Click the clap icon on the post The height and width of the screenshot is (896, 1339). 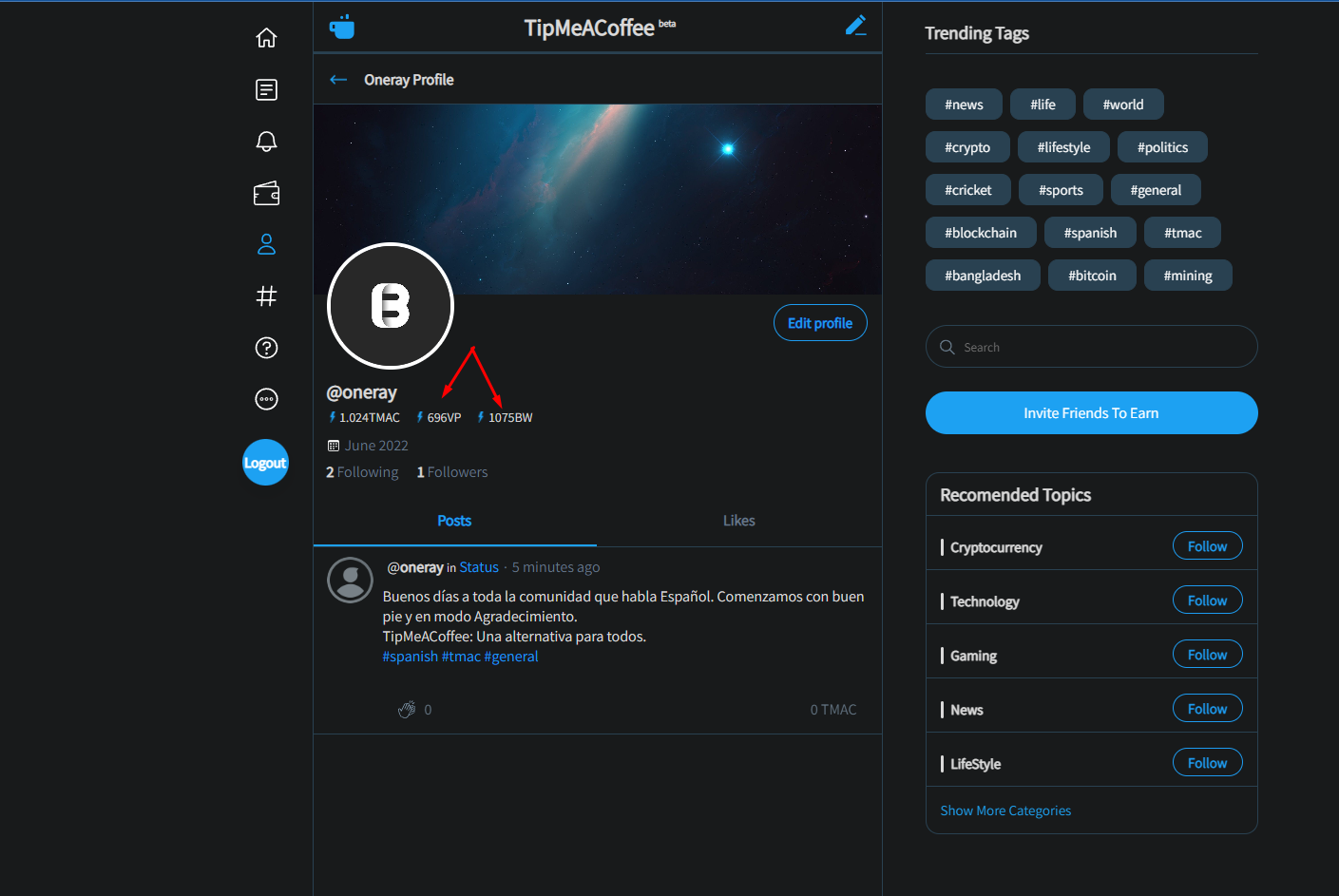(407, 709)
